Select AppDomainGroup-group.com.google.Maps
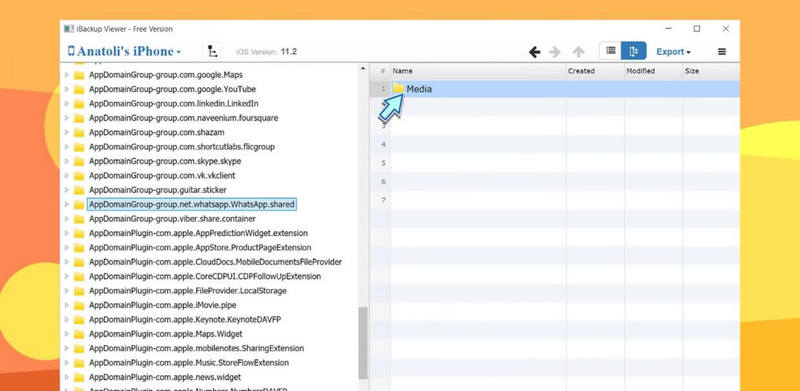 [x=166, y=75]
